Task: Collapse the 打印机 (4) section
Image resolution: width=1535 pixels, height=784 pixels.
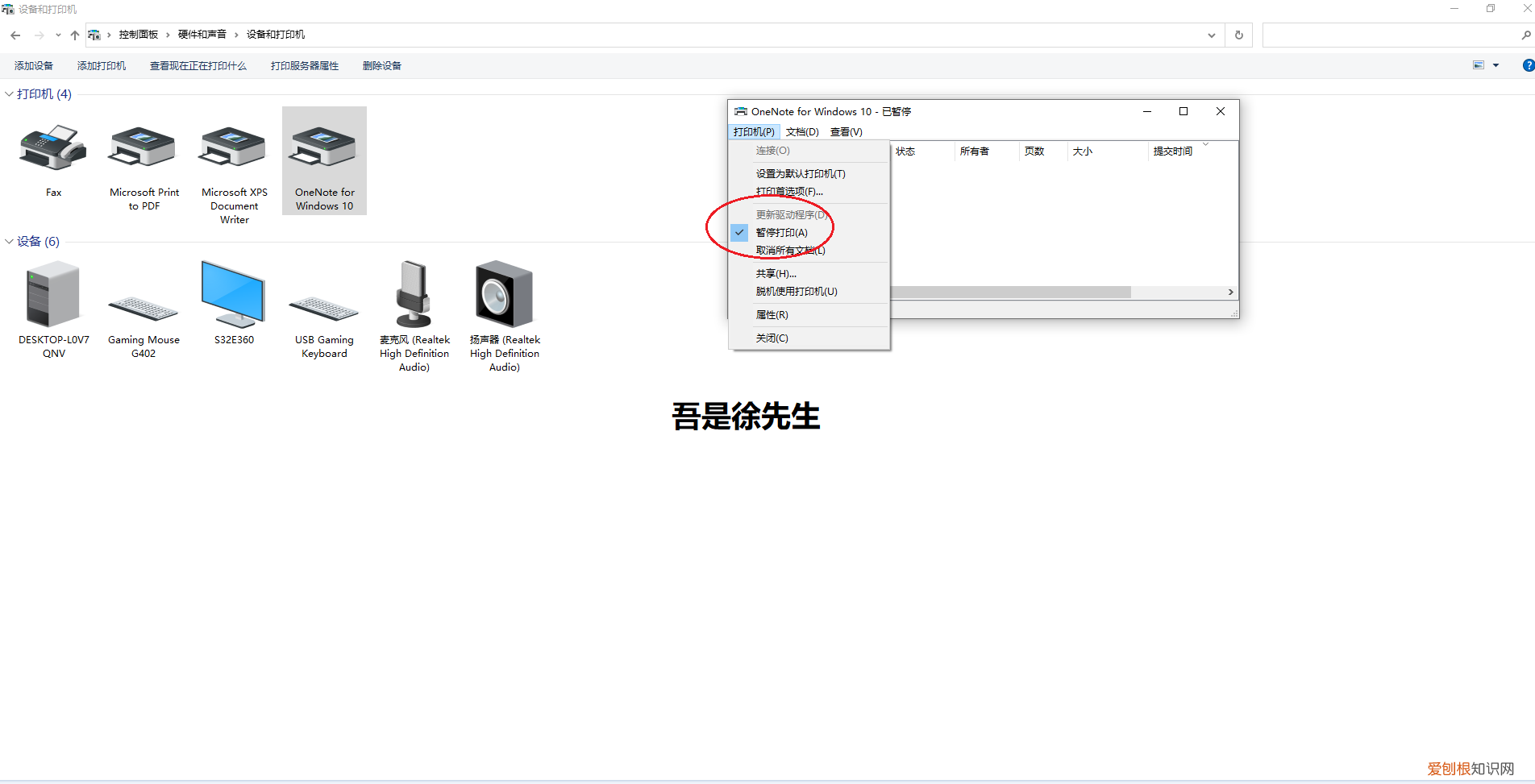Action: pos(8,93)
